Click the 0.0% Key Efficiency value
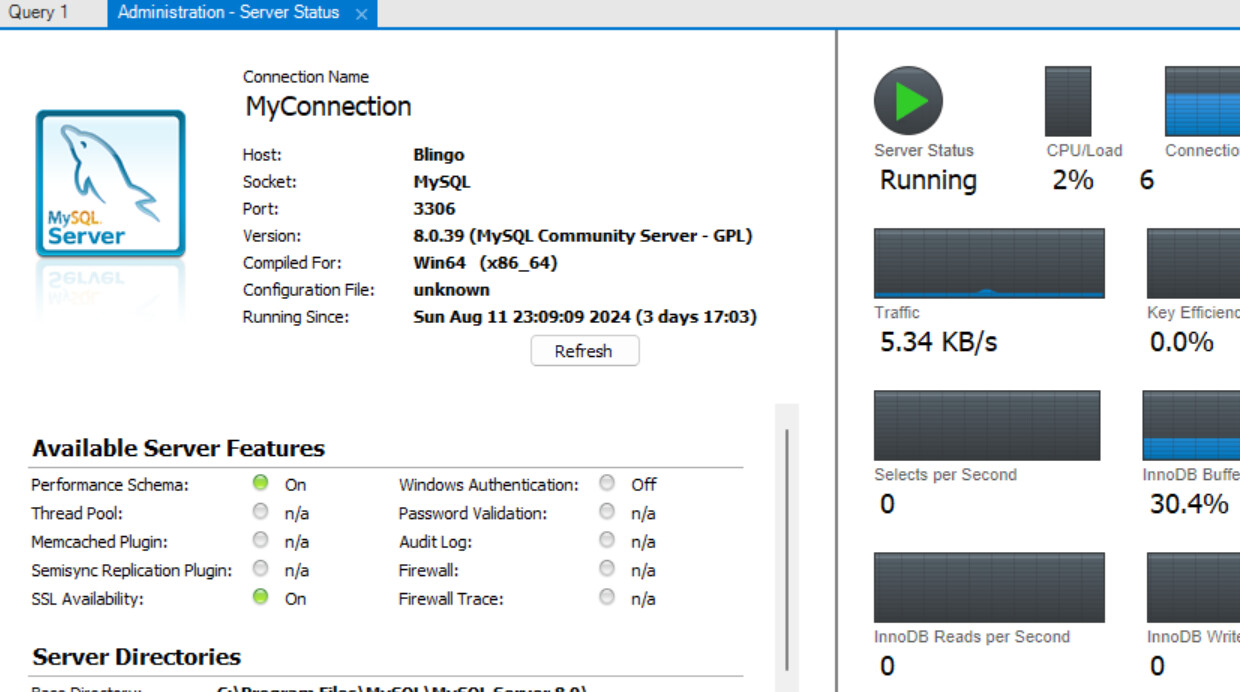1240x692 pixels. pos(1182,342)
